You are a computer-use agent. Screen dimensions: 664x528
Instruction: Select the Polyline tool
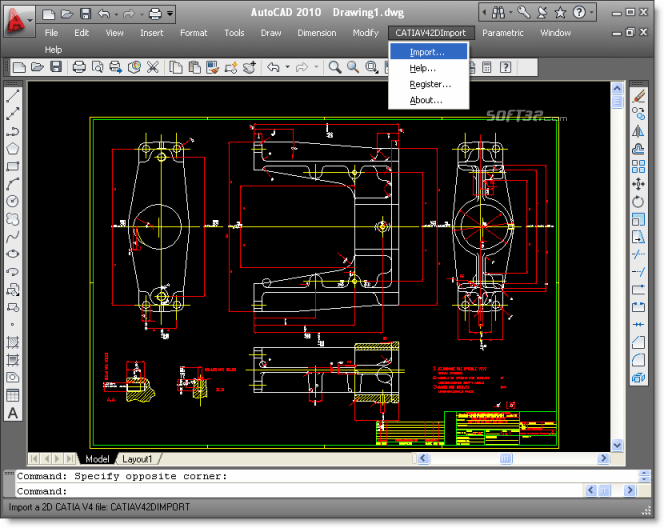13,131
